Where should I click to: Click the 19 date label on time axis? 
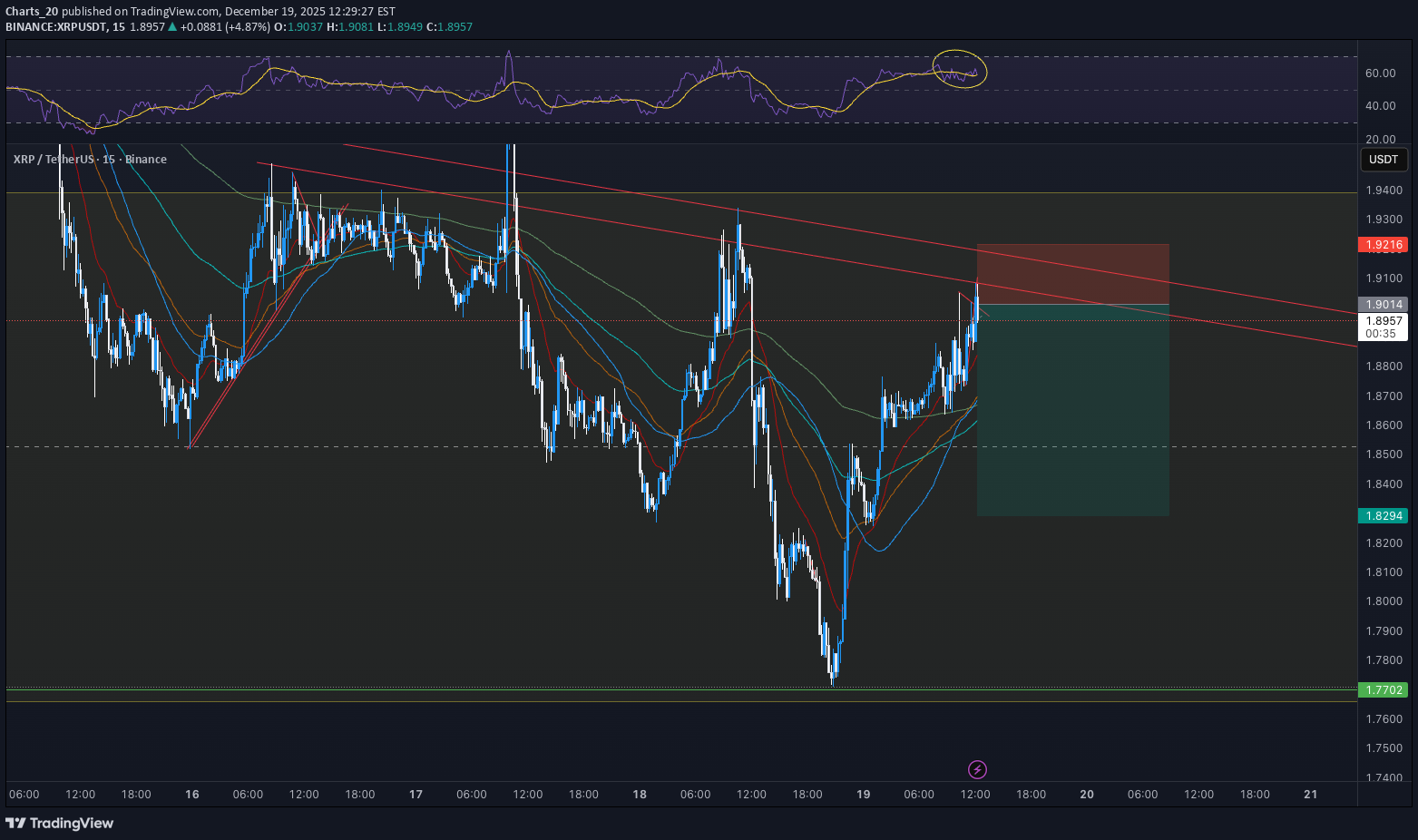[863, 795]
